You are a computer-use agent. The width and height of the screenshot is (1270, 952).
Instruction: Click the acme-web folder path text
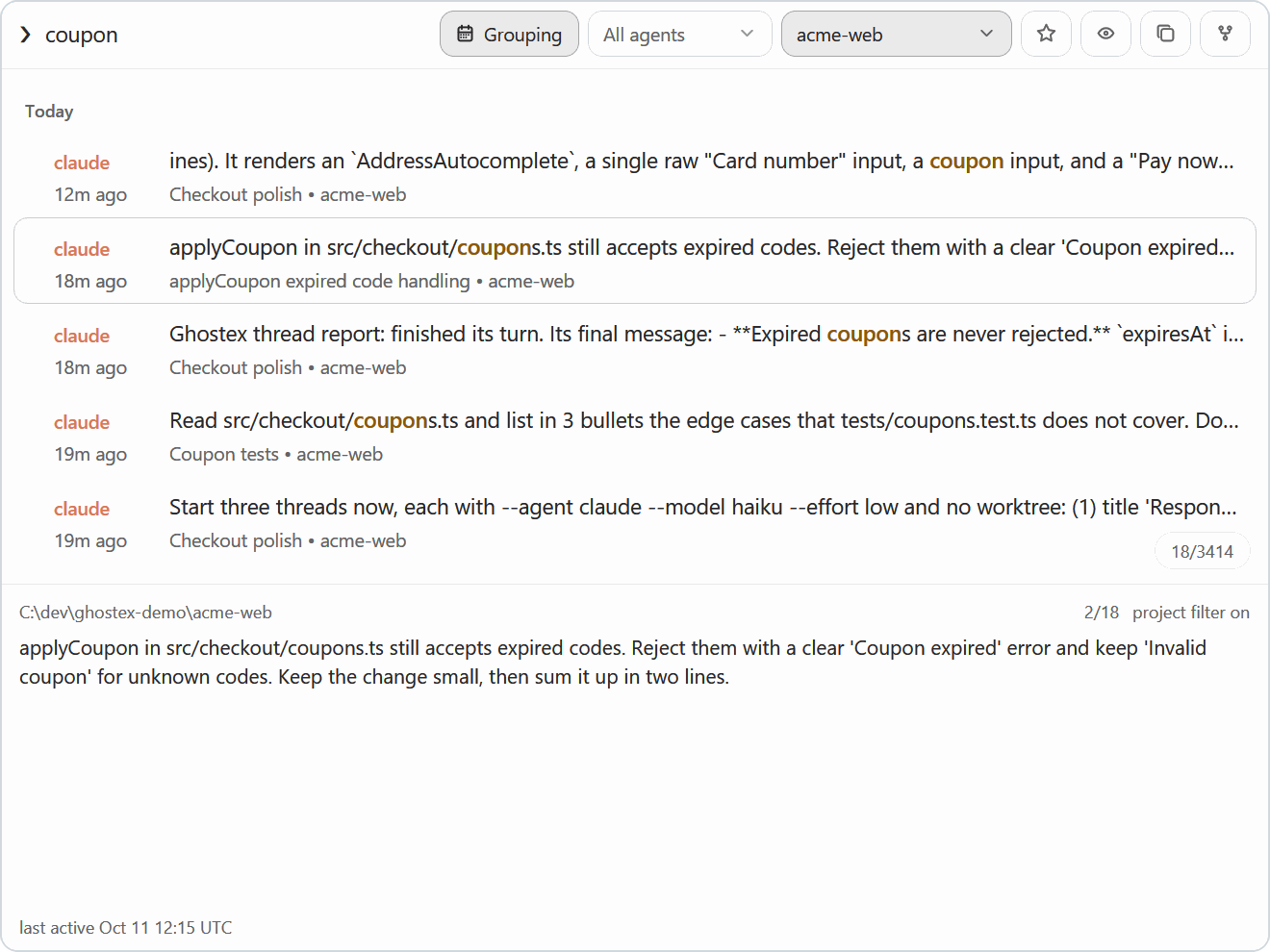[145, 613]
